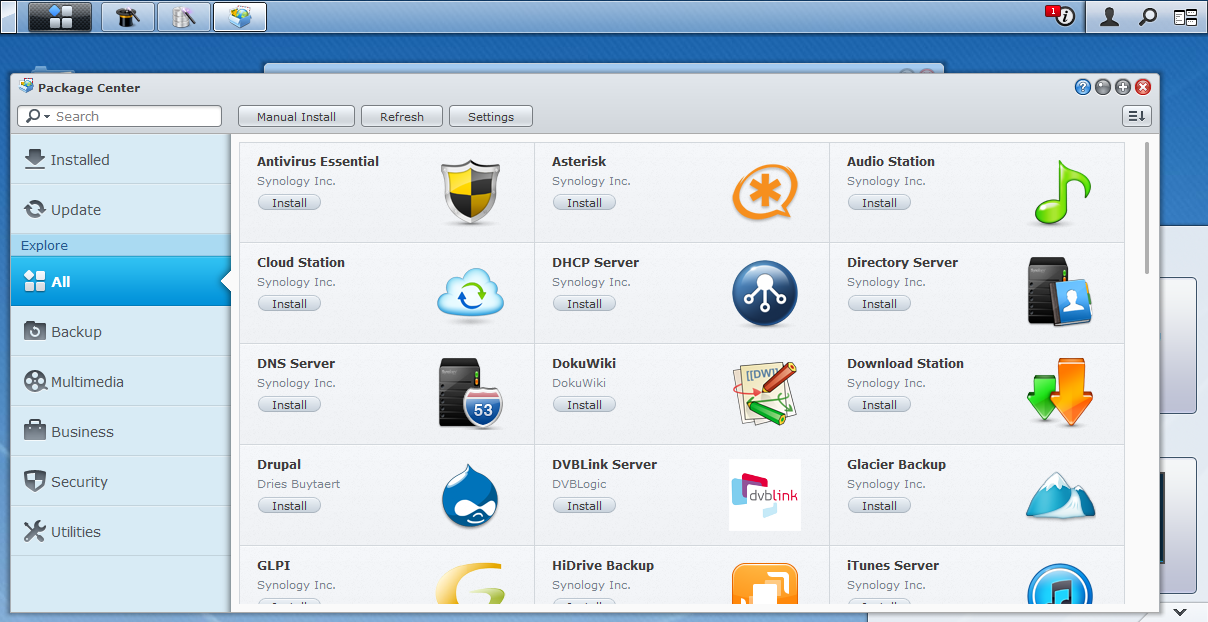Switch to the Utilities category
Image resolution: width=1208 pixels, height=622 pixels.
coord(121,531)
